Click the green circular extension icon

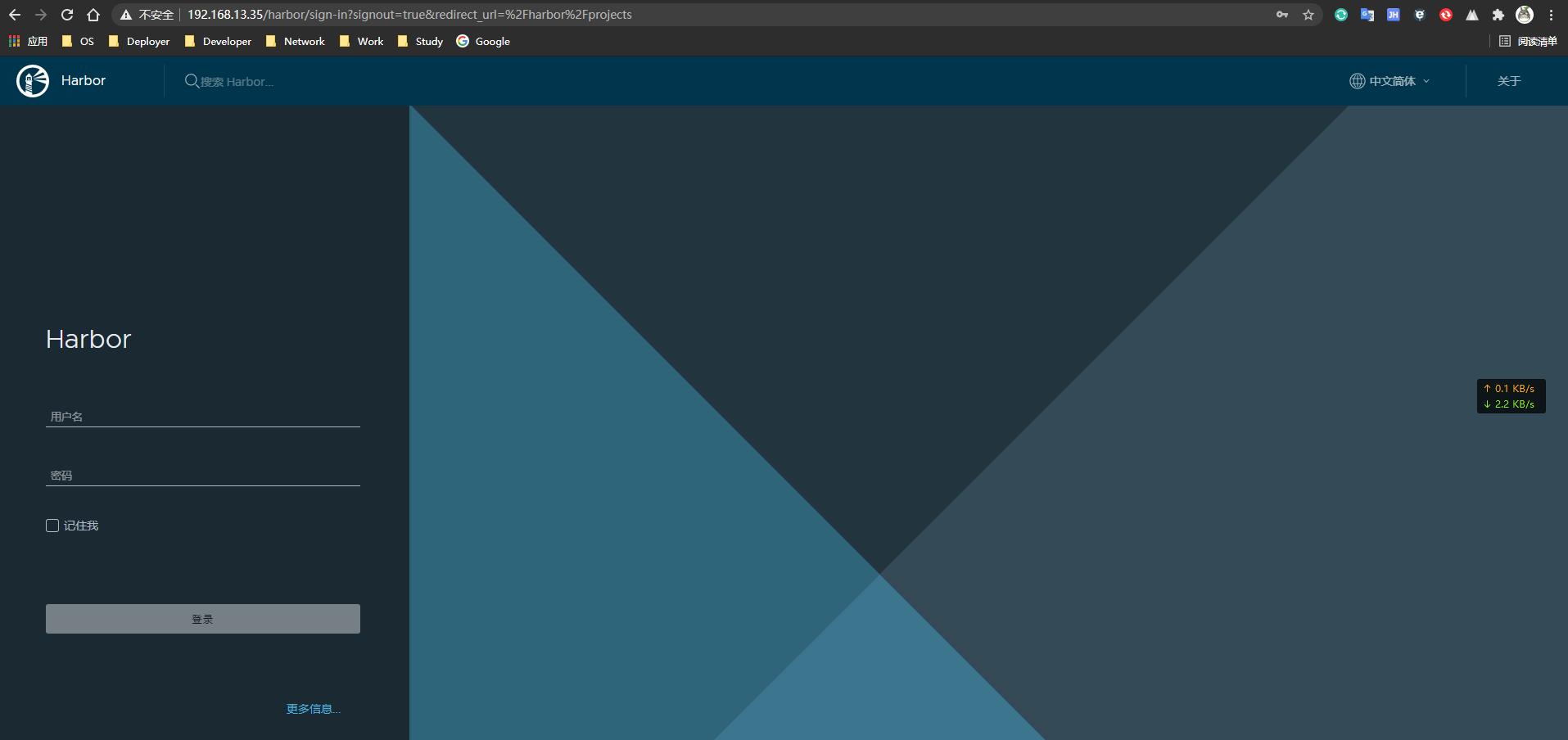[1341, 15]
